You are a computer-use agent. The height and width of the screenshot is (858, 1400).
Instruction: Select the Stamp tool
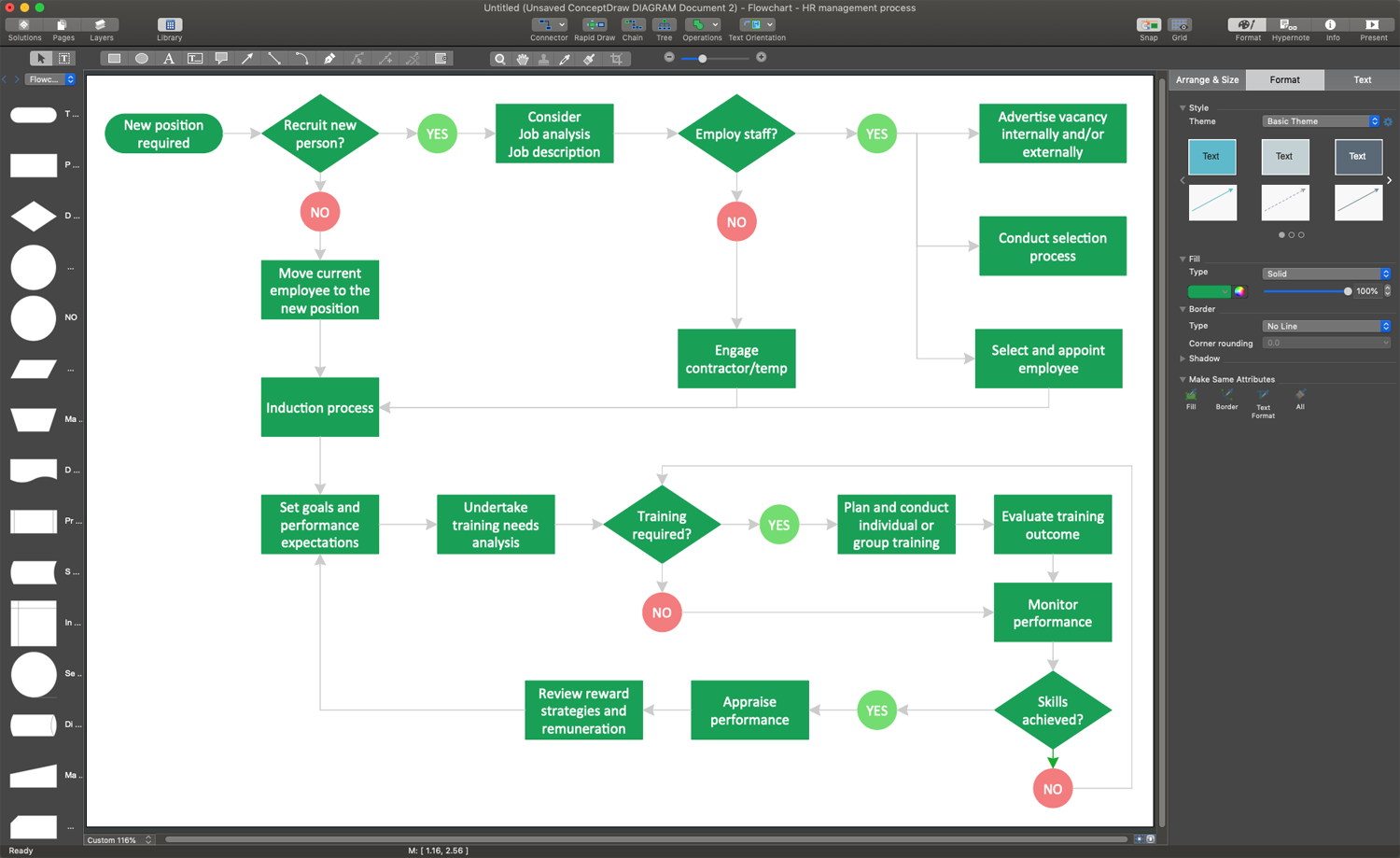point(544,59)
